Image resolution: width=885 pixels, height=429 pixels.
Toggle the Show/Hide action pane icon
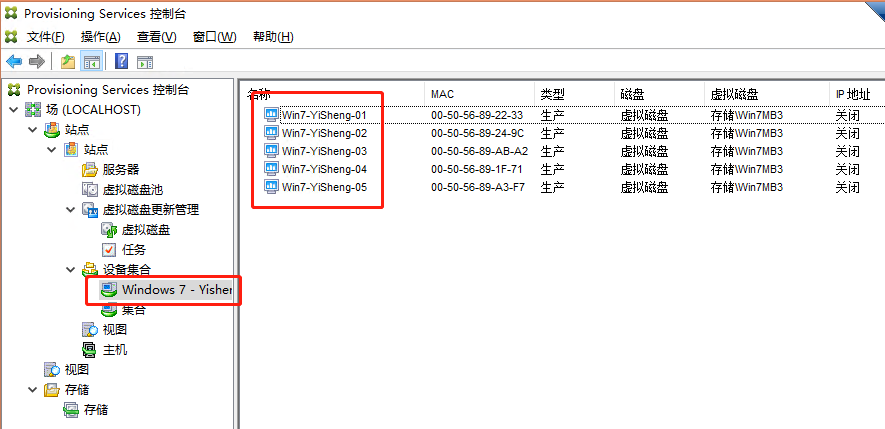click(145, 62)
